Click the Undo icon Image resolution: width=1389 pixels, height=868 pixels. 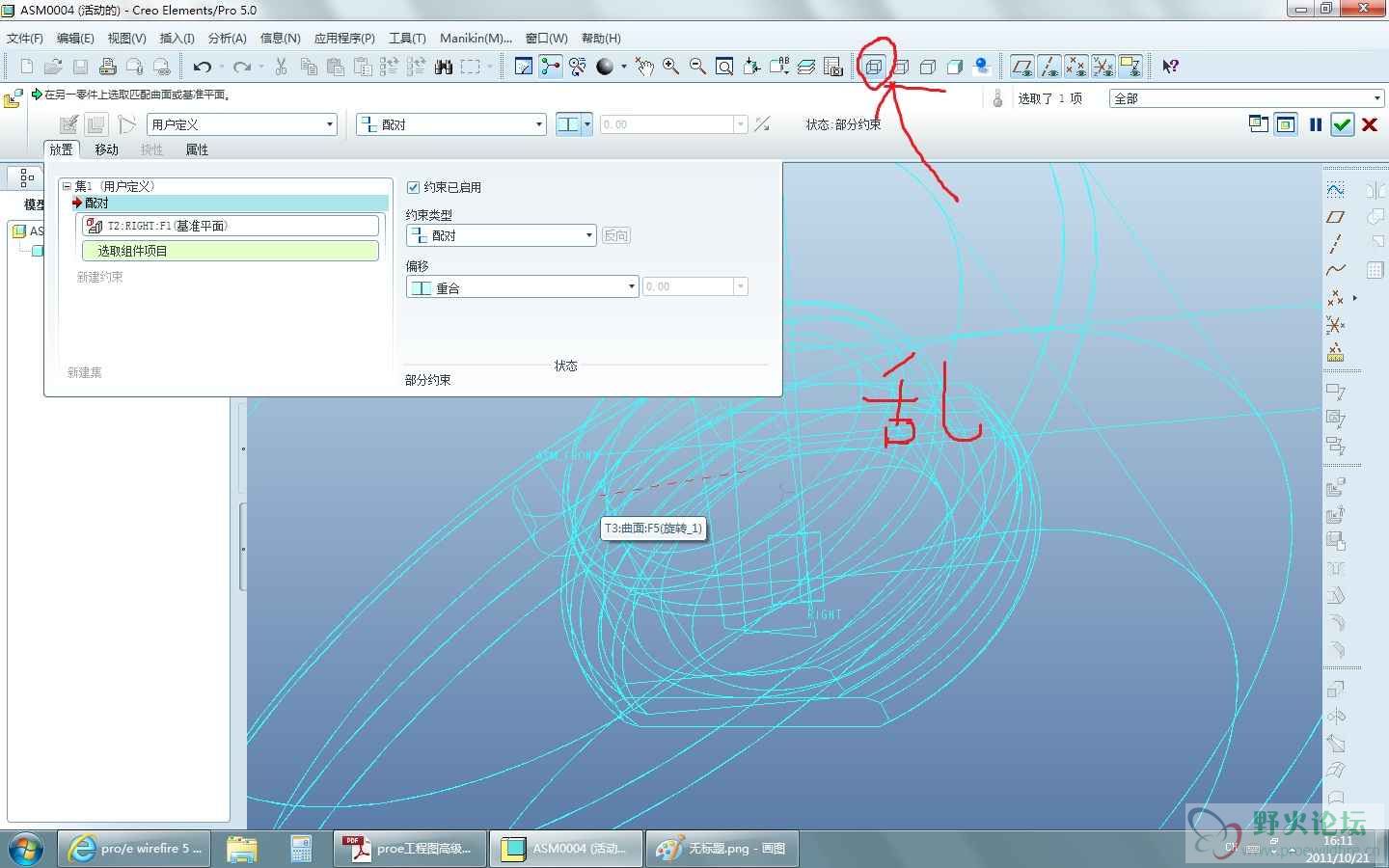pos(203,67)
